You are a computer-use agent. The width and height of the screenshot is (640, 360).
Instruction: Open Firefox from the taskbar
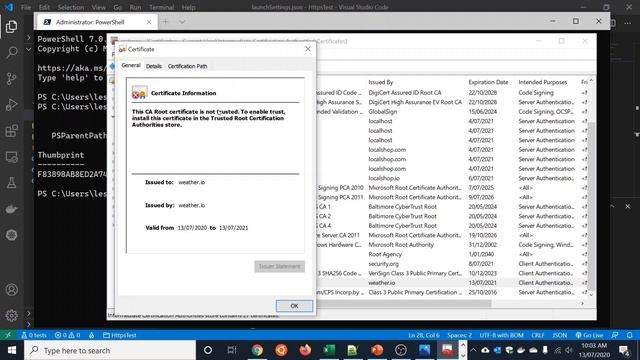pyautogui.click(x=305, y=350)
